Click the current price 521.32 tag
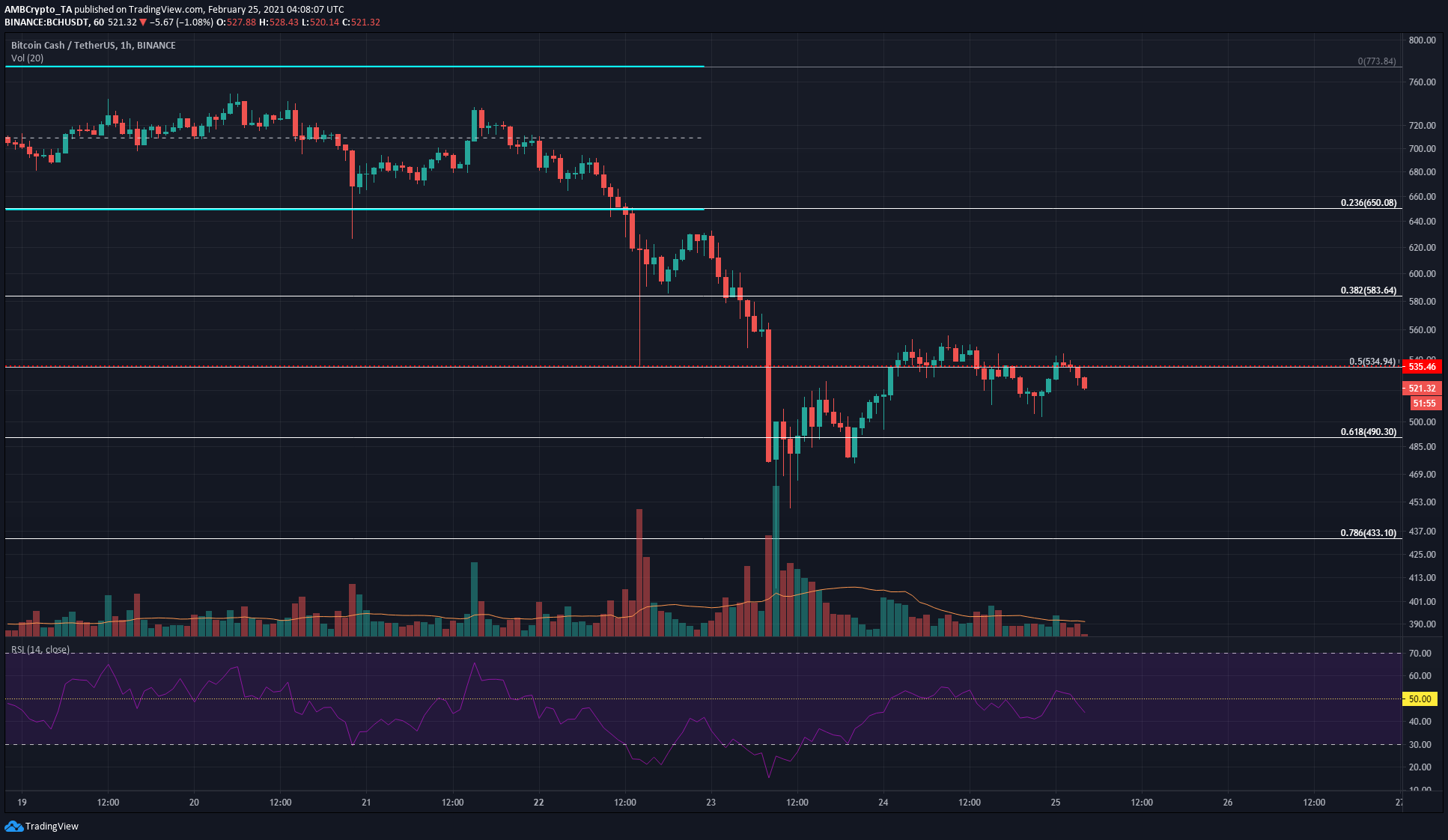This screenshot has height=840, width=1448. (1422, 389)
